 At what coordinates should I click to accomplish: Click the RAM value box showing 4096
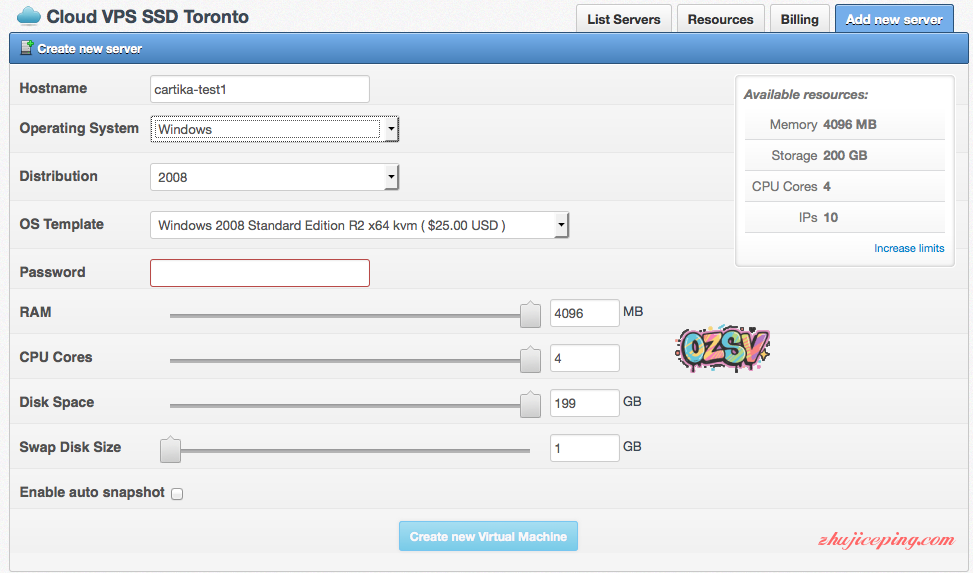(584, 313)
